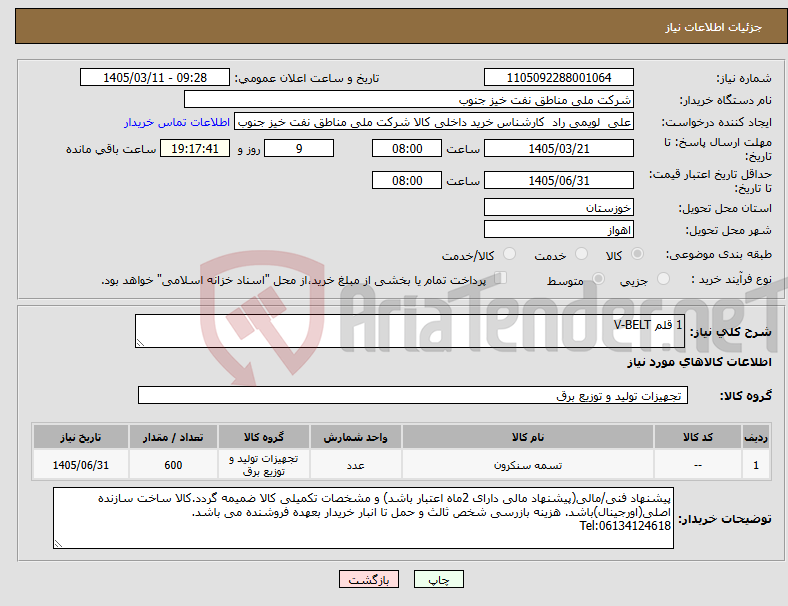
Task: Click the اطلاعات کالاهای مورد نیاز heading
Action: click(699, 362)
